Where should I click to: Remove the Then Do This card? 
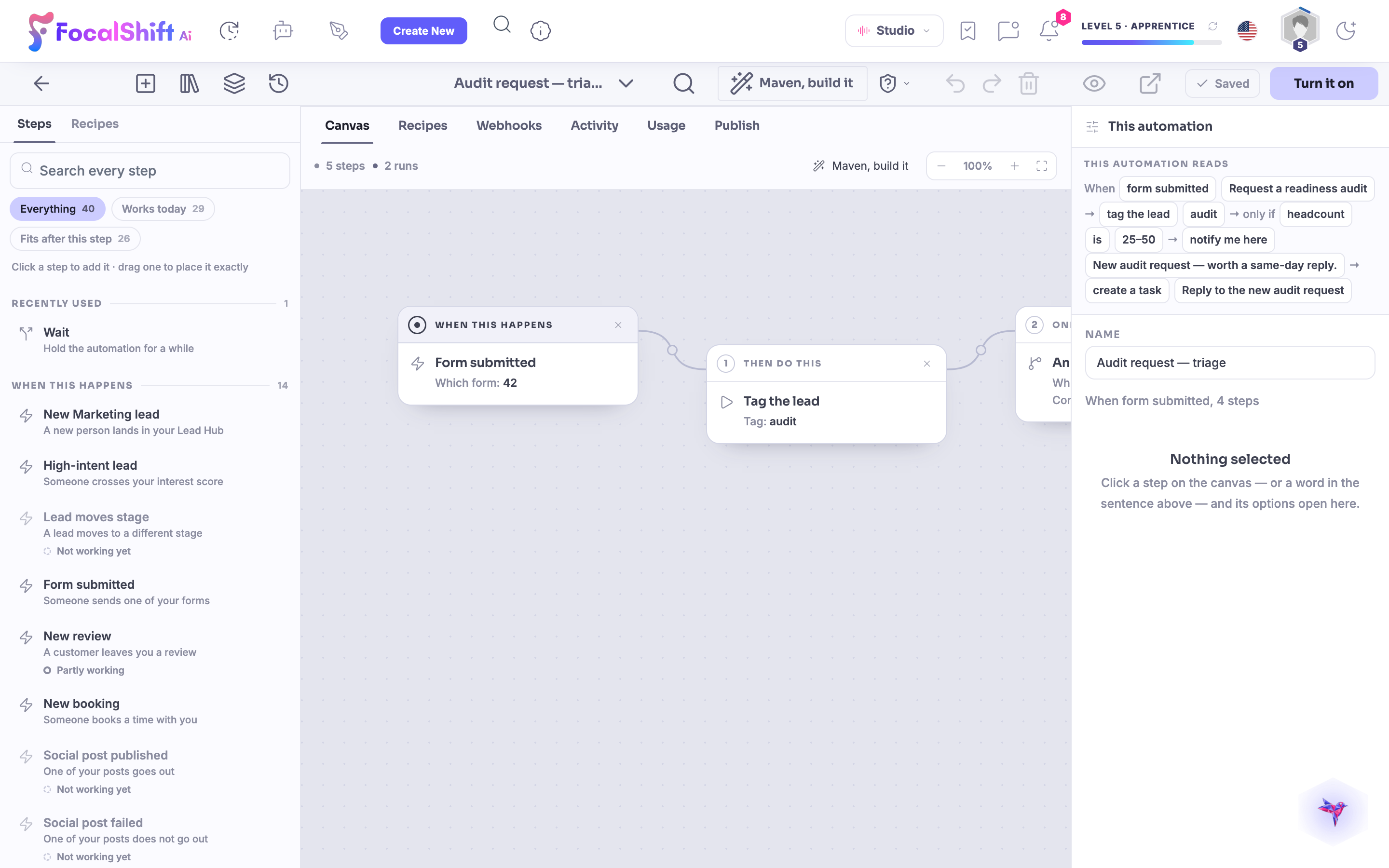[x=926, y=364]
